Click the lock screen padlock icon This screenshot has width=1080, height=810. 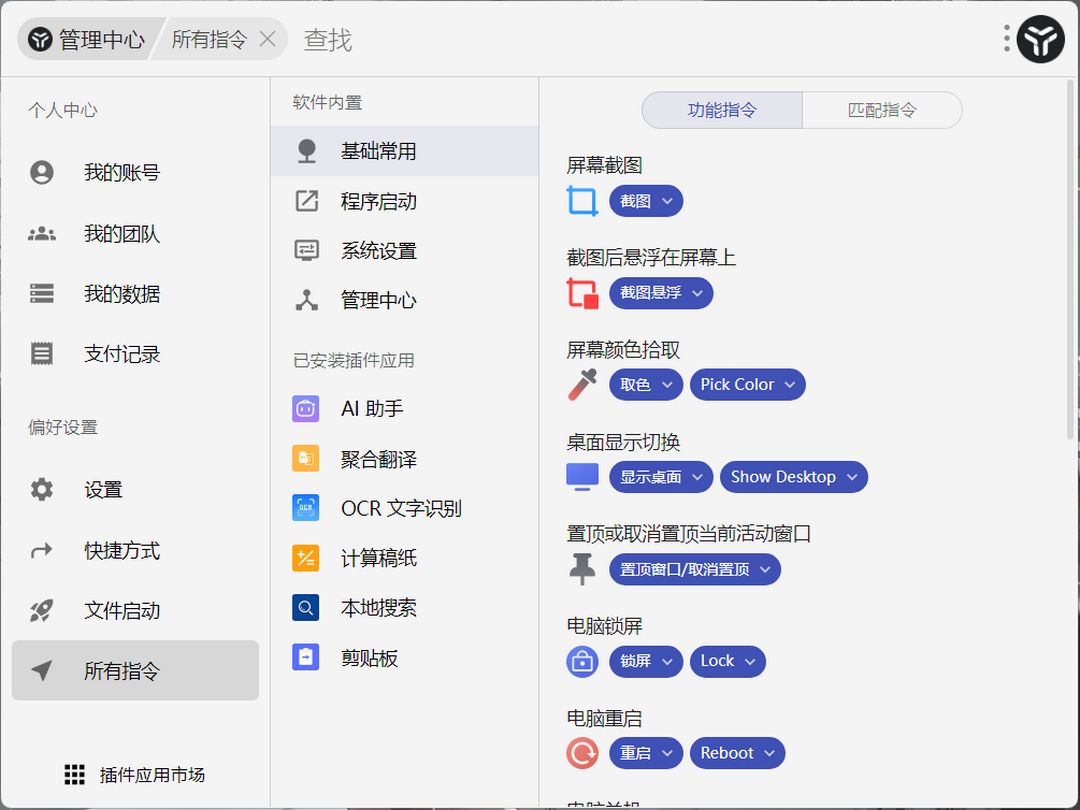(582, 661)
